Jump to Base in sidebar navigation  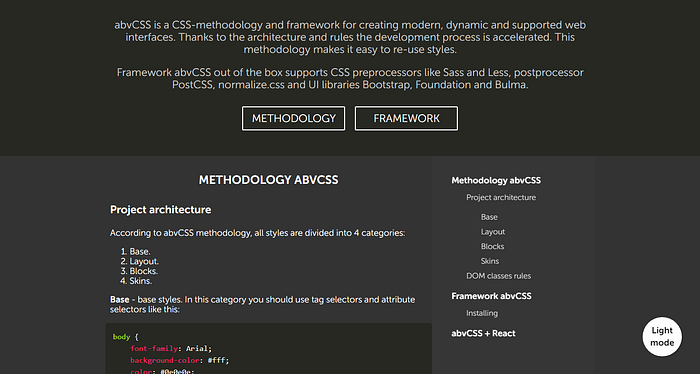tap(489, 217)
